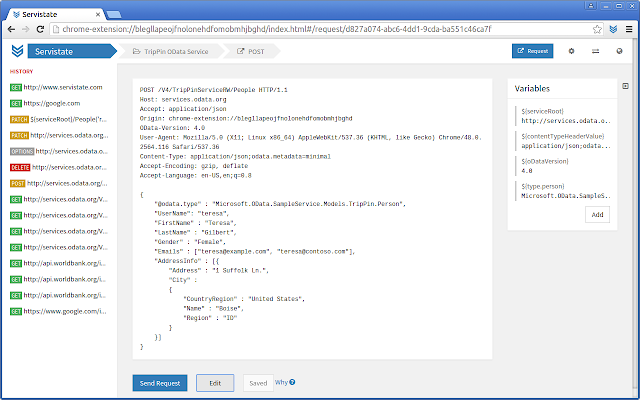Click the HISTORY heading
Viewport: 640px width, 400px height.
coord(22,71)
